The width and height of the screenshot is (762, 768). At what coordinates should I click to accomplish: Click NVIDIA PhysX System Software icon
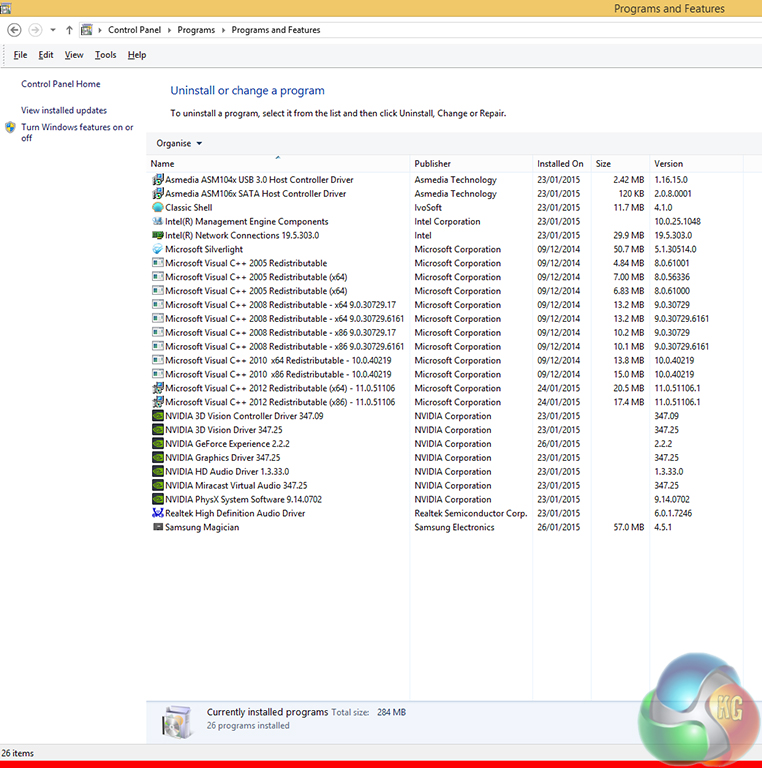tap(158, 499)
